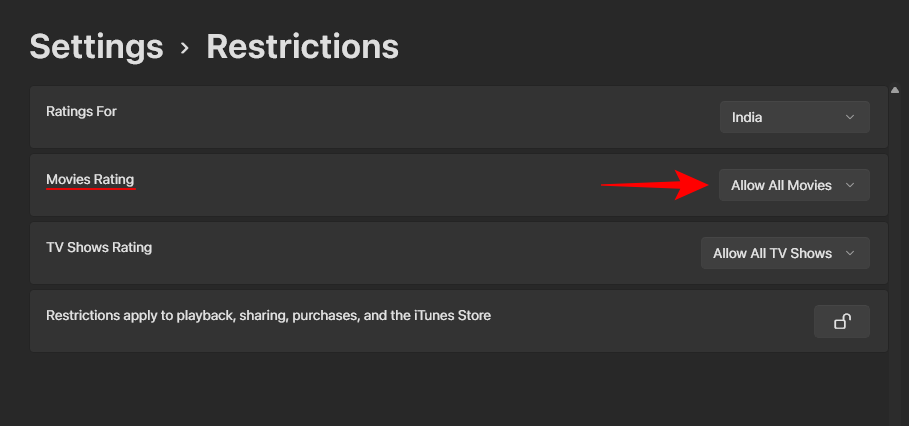Click the vertical scrollbar track
The image size is (909, 426).
[x=894, y=250]
